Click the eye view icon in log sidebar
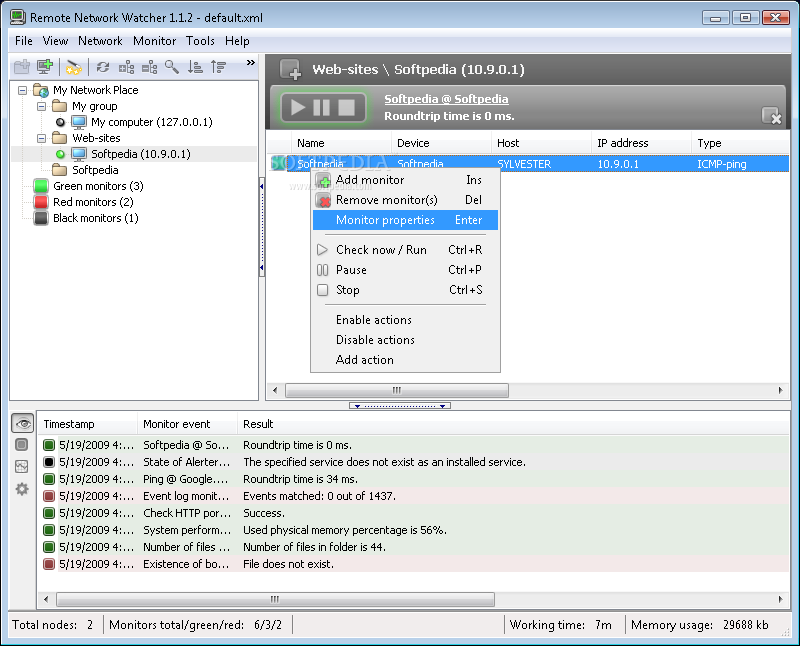 coord(22,424)
